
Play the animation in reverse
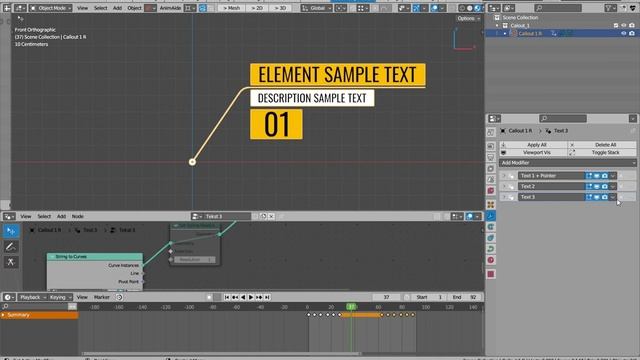tap(243, 297)
